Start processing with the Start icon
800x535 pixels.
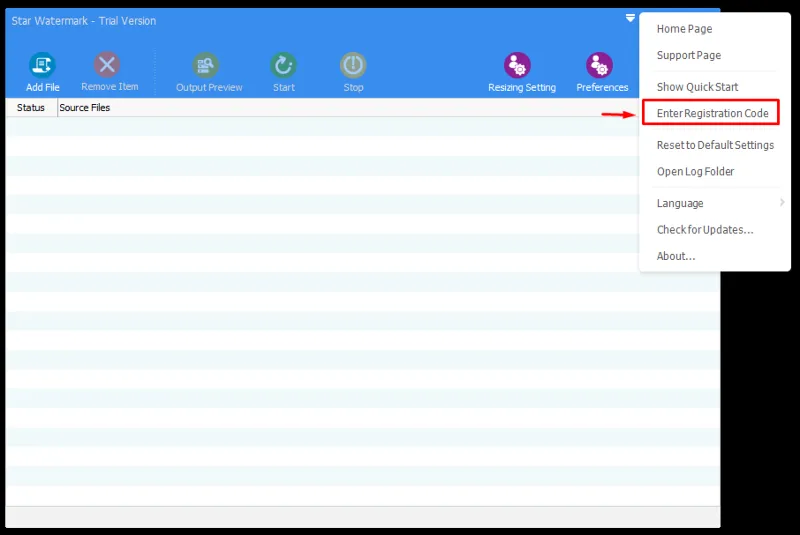click(x=284, y=65)
